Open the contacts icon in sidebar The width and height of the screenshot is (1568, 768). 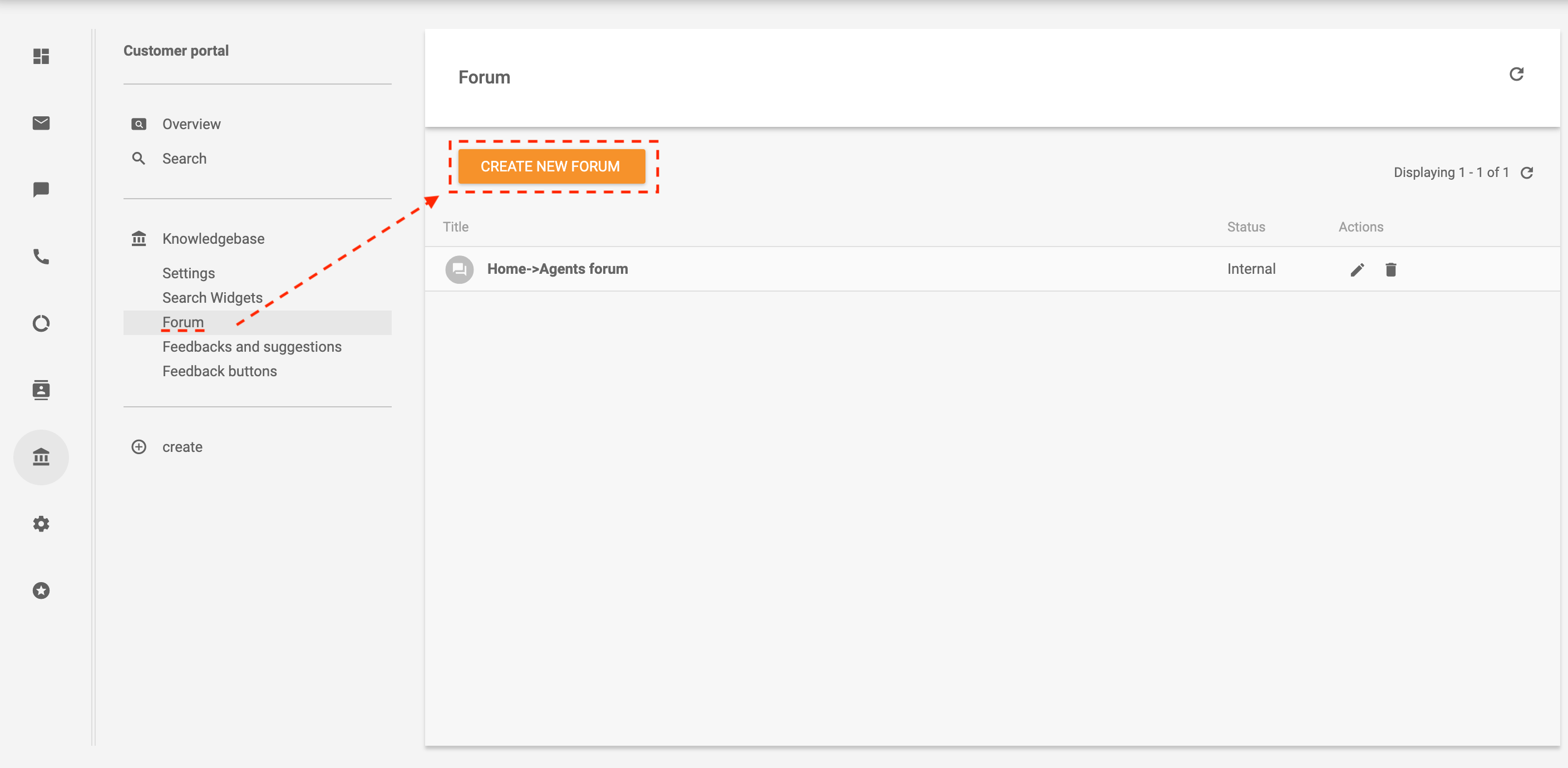(x=41, y=390)
